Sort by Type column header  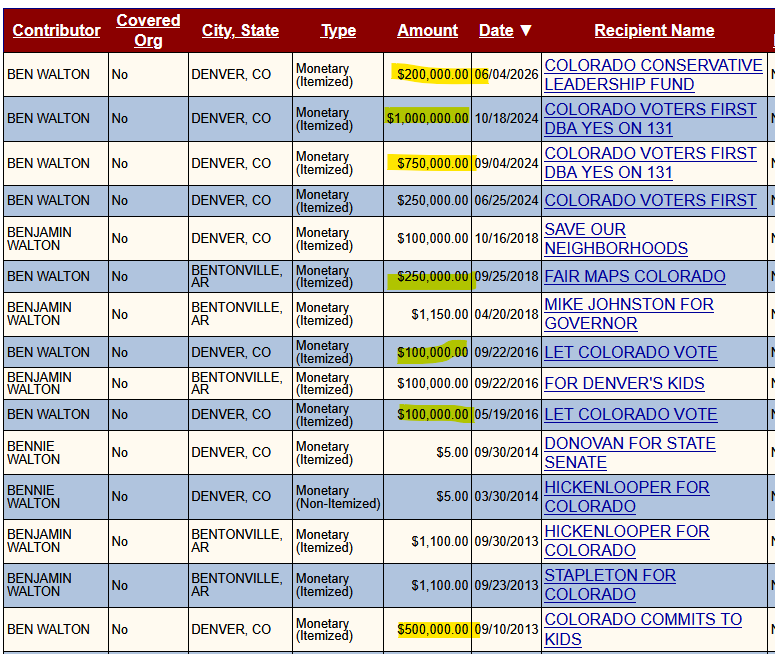point(338,30)
